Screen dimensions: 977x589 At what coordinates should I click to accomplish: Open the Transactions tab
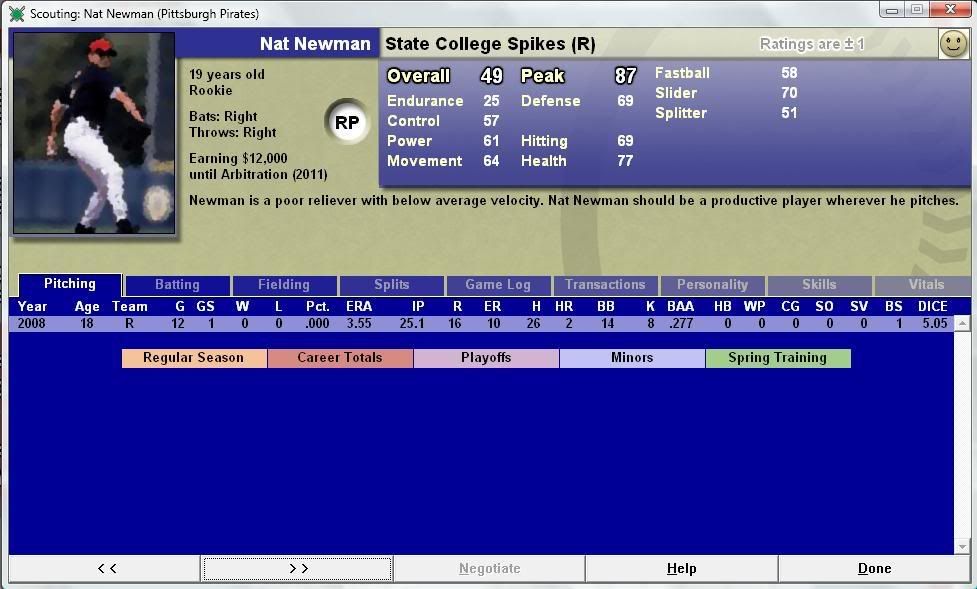[x=605, y=285]
